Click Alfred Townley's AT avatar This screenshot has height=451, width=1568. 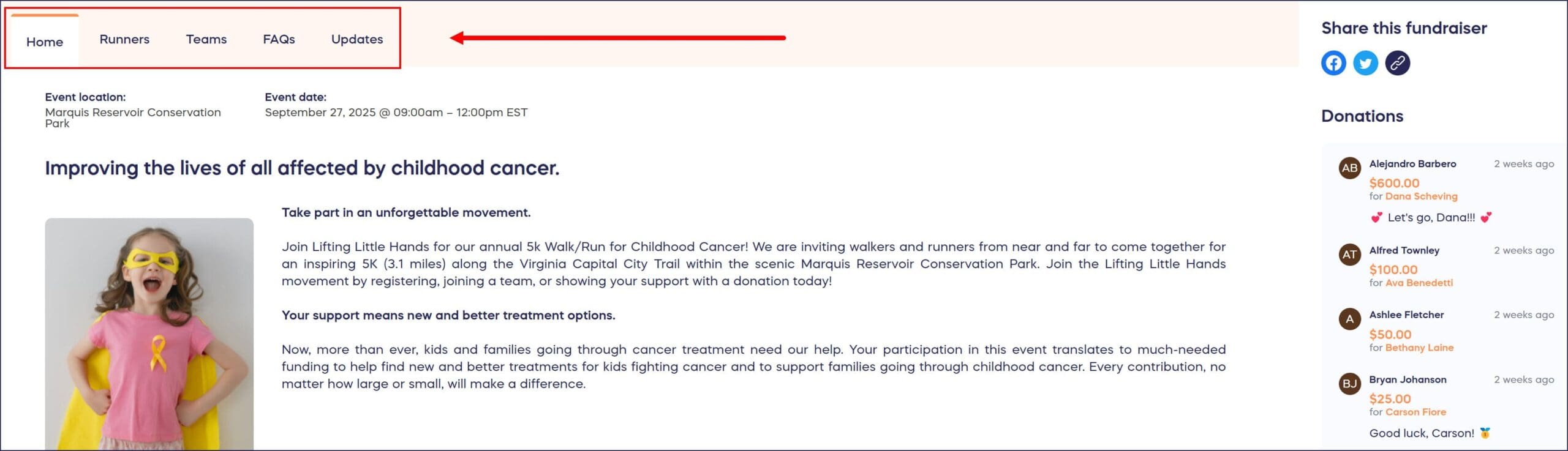pos(1349,255)
